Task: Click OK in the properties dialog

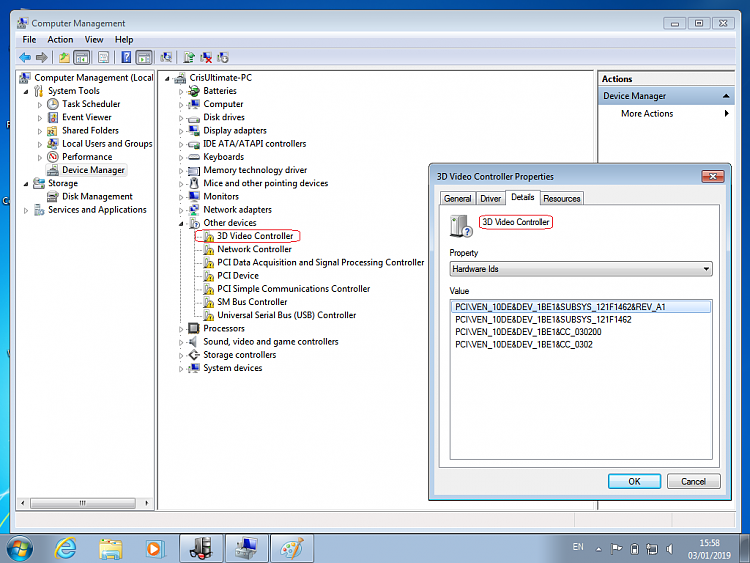Action: click(x=634, y=481)
